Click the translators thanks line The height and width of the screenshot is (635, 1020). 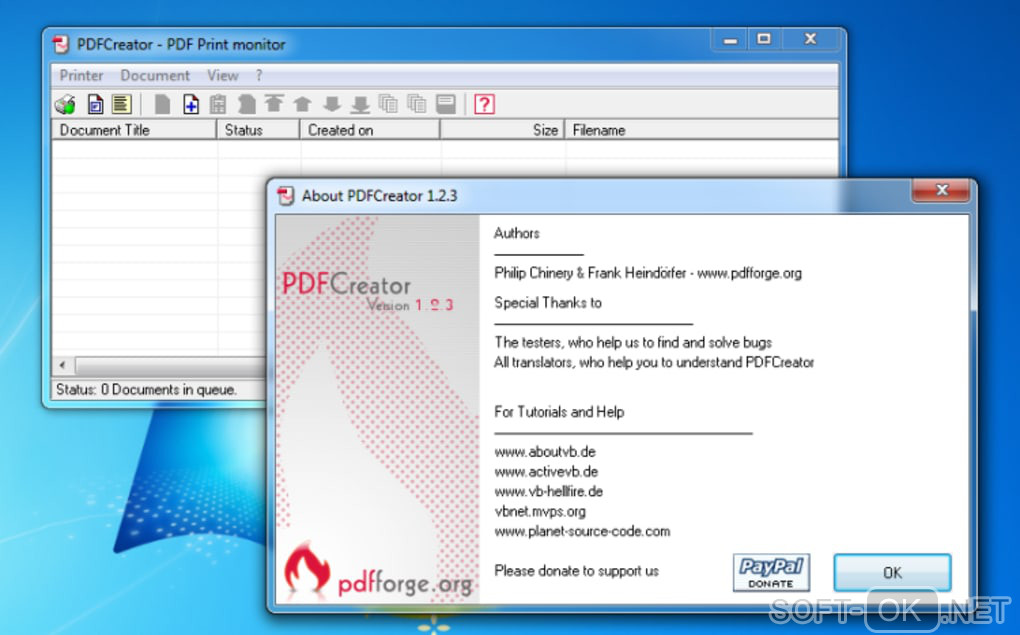click(654, 362)
